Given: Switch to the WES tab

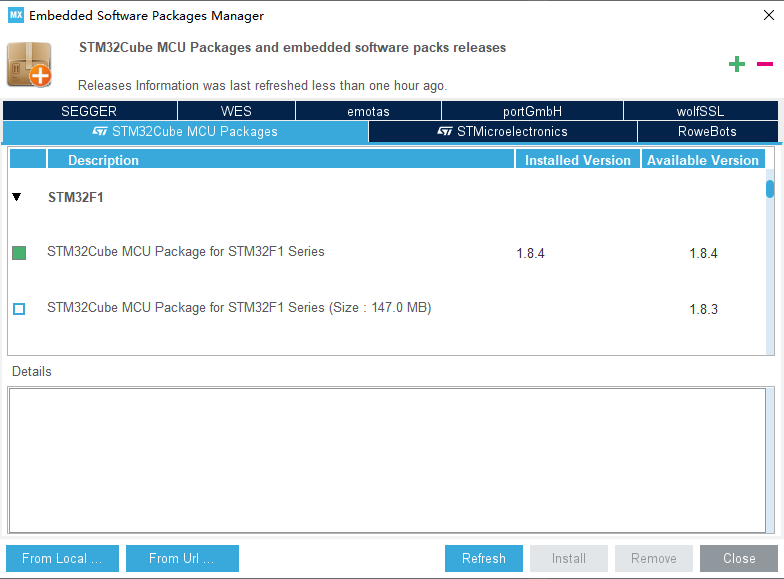Looking at the screenshot, I should point(236,111).
